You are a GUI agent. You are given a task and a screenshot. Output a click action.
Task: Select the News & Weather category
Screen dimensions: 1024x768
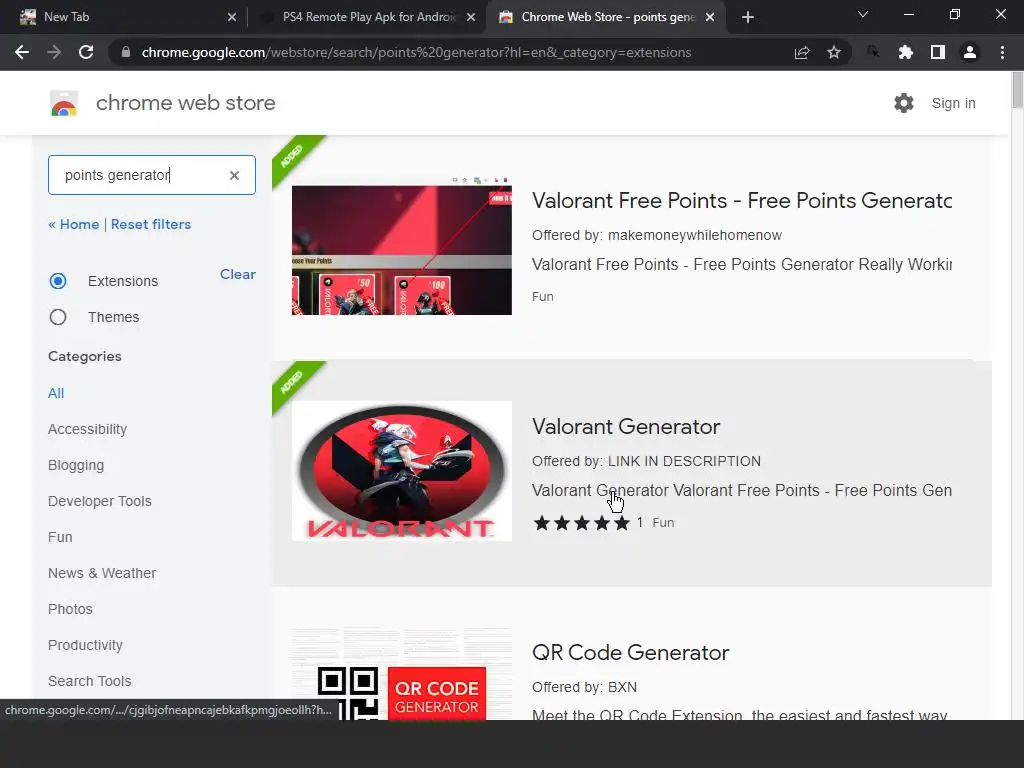tap(102, 573)
